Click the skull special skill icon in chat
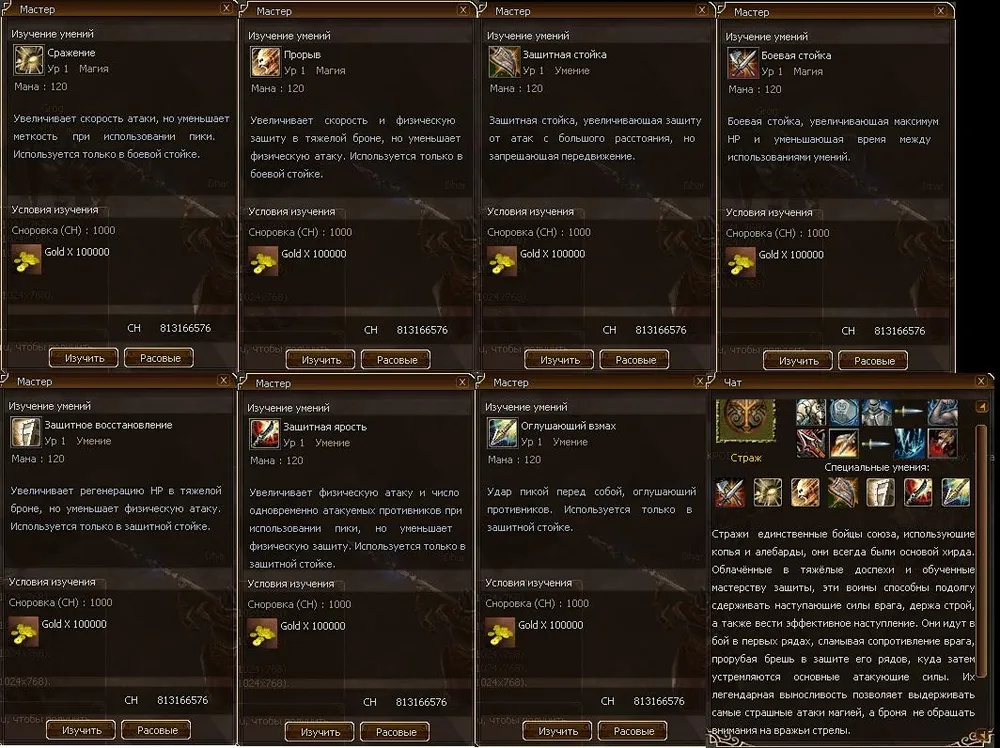1000x748 pixels. coord(805,492)
